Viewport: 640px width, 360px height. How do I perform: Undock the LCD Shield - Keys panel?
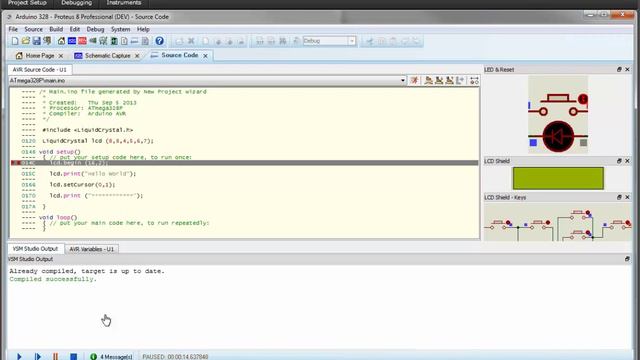tap(619, 197)
